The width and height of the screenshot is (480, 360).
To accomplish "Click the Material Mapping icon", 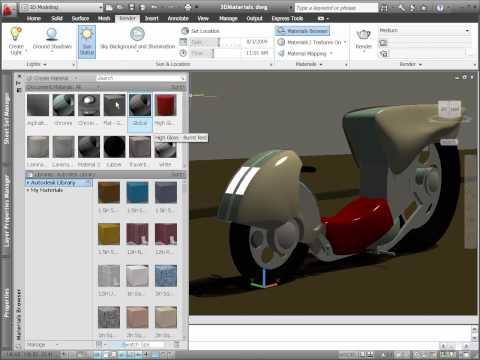I will (281, 53).
